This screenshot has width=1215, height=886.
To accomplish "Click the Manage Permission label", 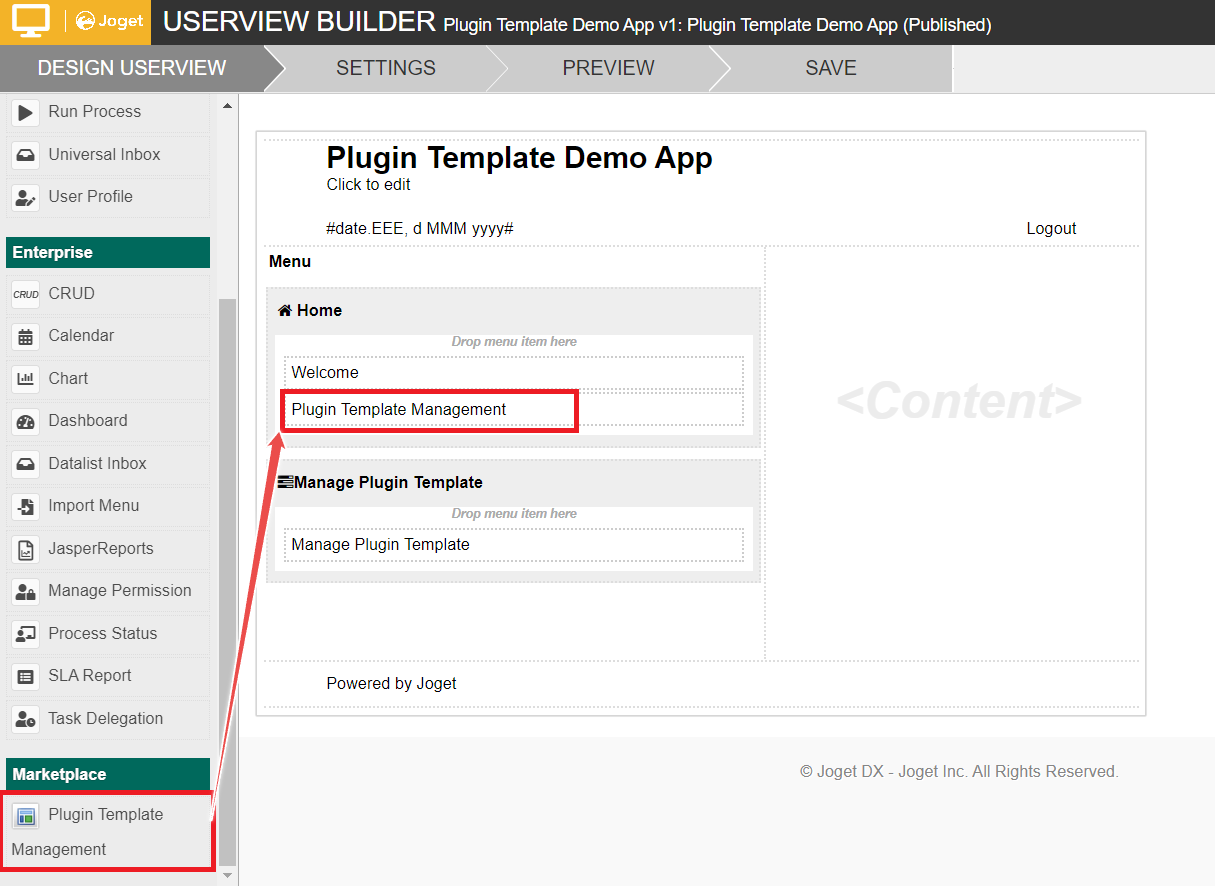I will point(120,591).
